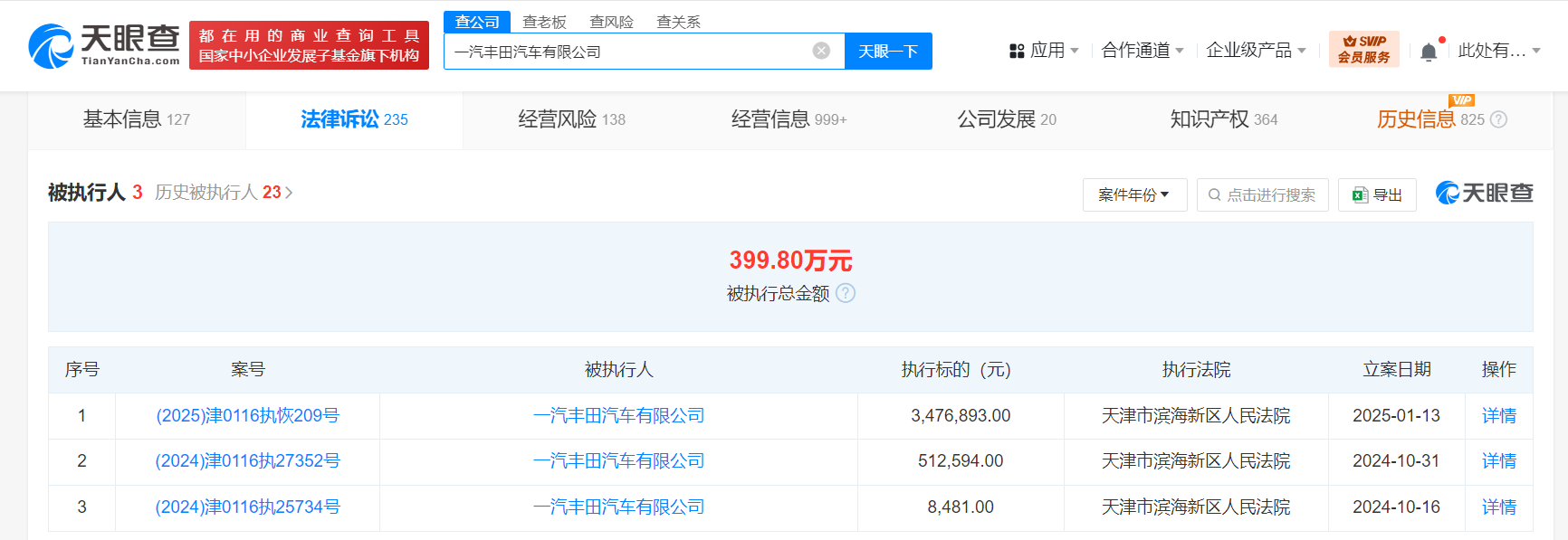
Task: Expand the 合作通道 dropdown
Action: point(1143,51)
